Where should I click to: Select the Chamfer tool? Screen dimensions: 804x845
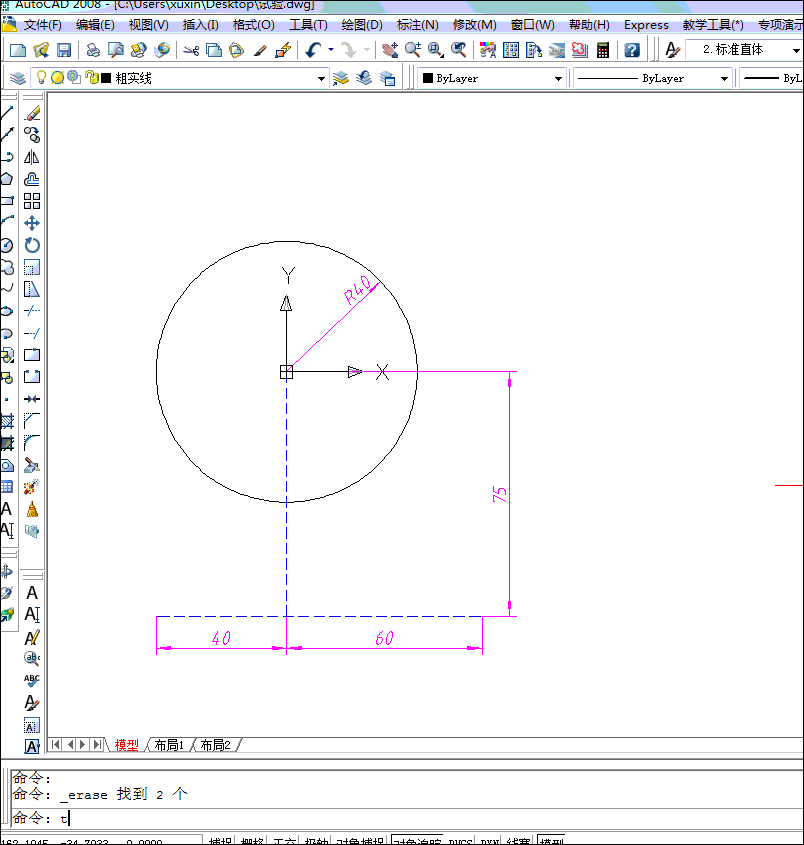coord(32,421)
